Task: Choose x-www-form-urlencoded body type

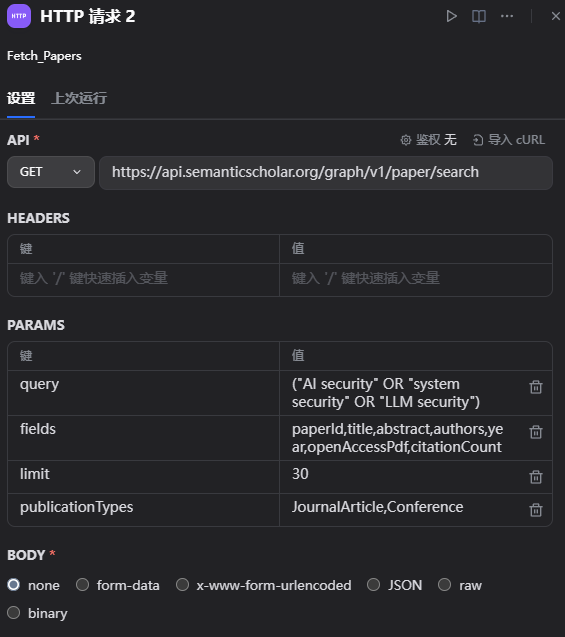Action: click(x=264, y=585)
